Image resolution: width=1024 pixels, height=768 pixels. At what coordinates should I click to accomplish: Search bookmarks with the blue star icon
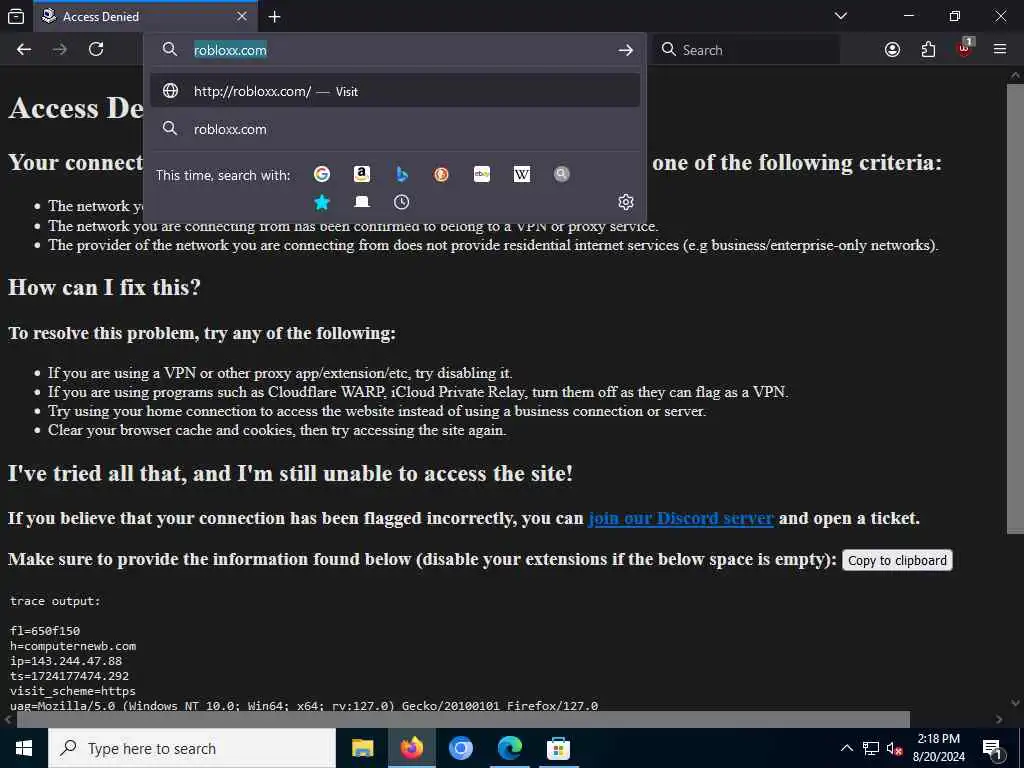pos(322,202)
